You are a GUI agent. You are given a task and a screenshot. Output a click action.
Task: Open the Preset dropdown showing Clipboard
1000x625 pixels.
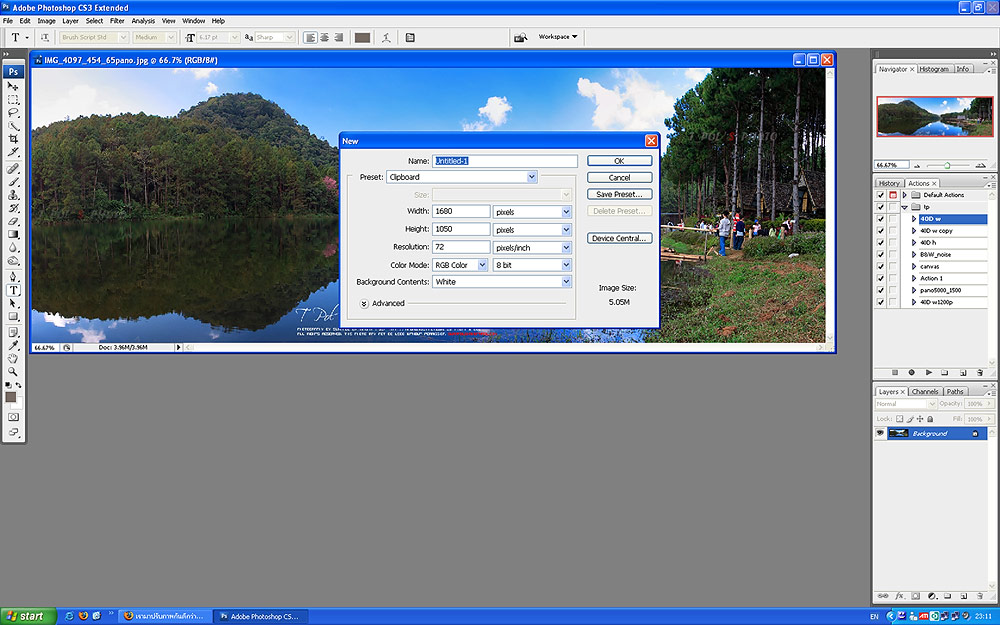(531, 177)
